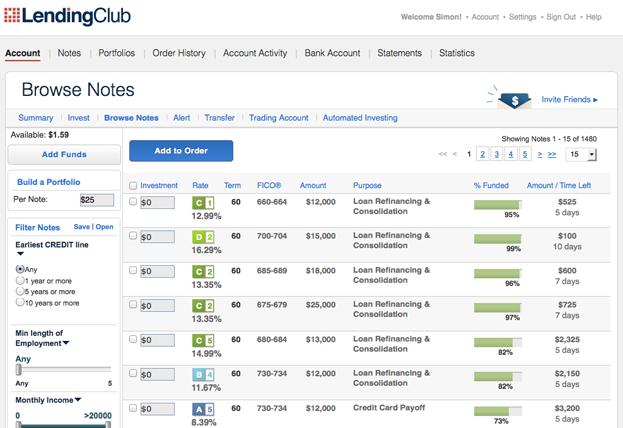Screen dimensions: 623x428
Task: Click the Invite Friends envelope icon
Action: click(515, 100)
